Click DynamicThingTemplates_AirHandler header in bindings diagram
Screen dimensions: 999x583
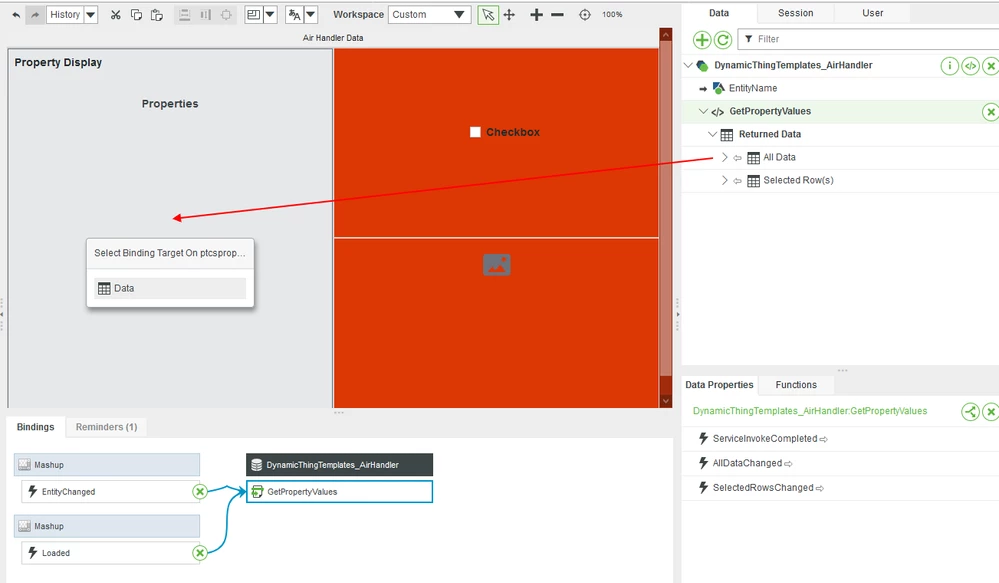click(x=340, y=464)
